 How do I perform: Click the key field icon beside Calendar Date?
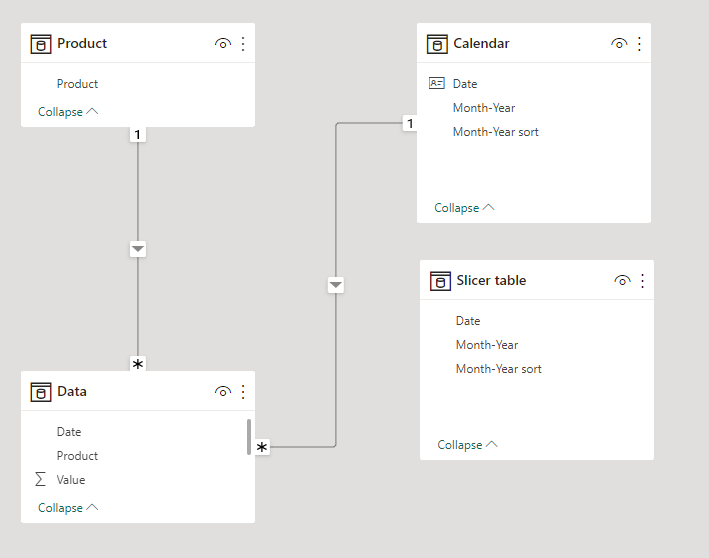(436, 83)
